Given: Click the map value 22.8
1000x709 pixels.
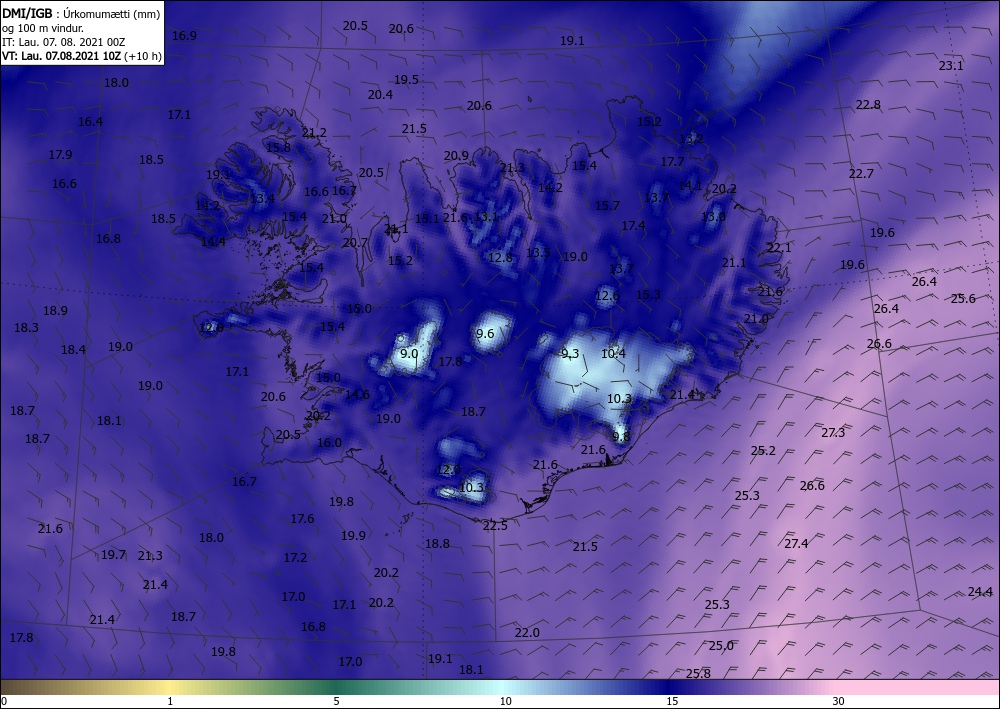Looking at the screenshot, I should click(868, 105).
